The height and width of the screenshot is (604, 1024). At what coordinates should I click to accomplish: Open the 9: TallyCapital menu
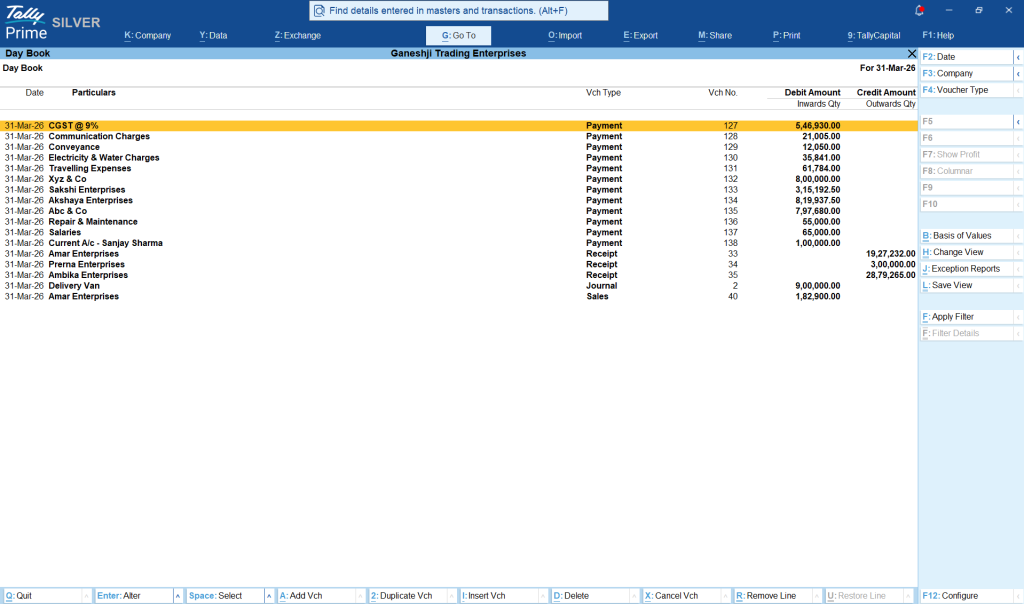(x=874, y=35)
